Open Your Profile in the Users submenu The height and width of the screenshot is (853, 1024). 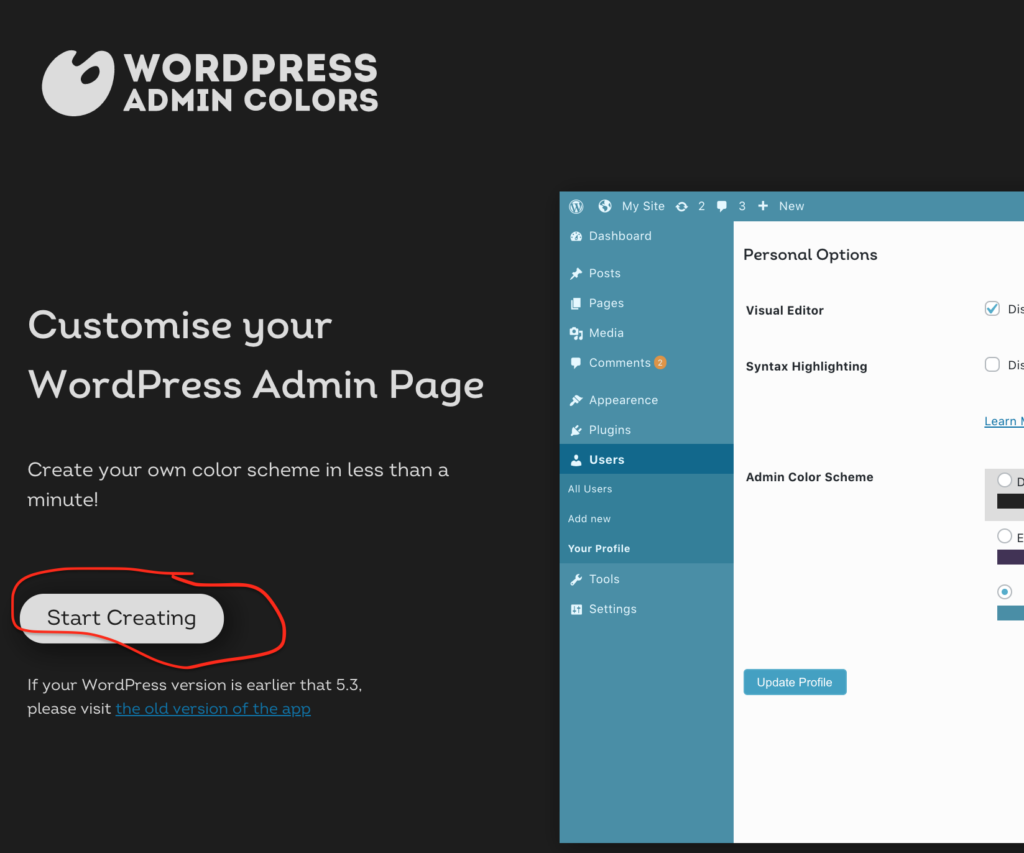coord(599,549)
